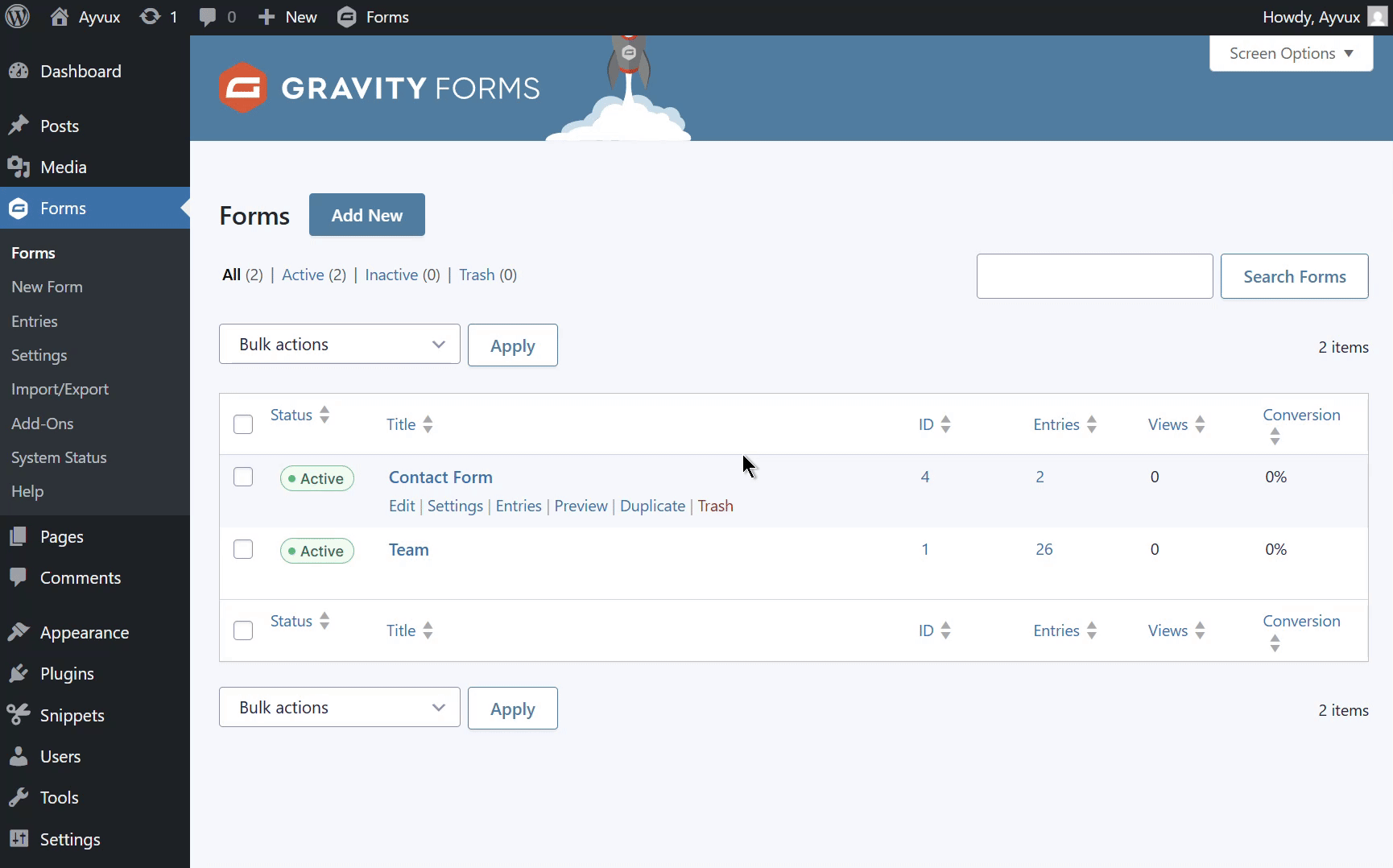Sort by Entries arrows in table header
Viewport: 1393px width, 868px height.
(1091, 424)
